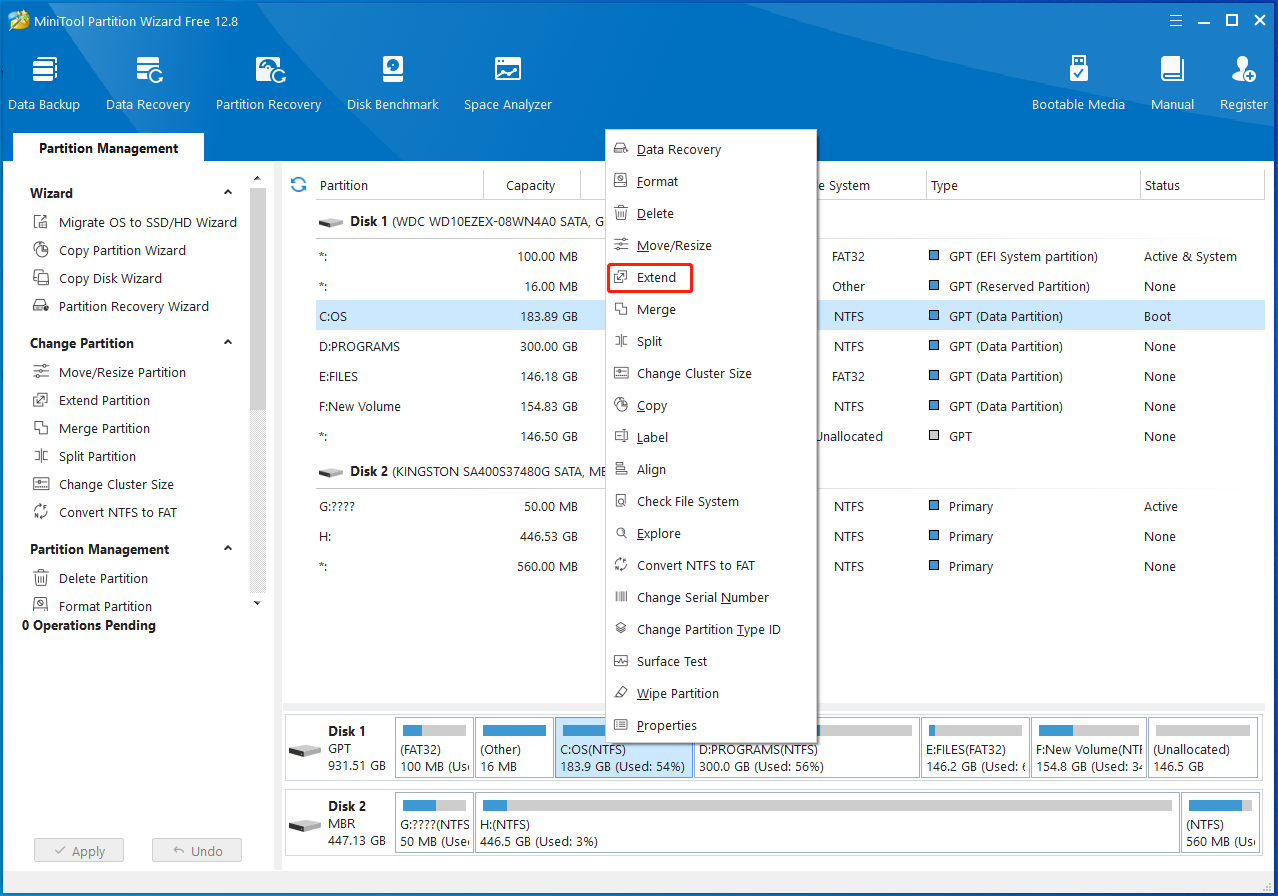The image size is (1278, 896).
Task: Sort by Status column header
Action: 1202,185
